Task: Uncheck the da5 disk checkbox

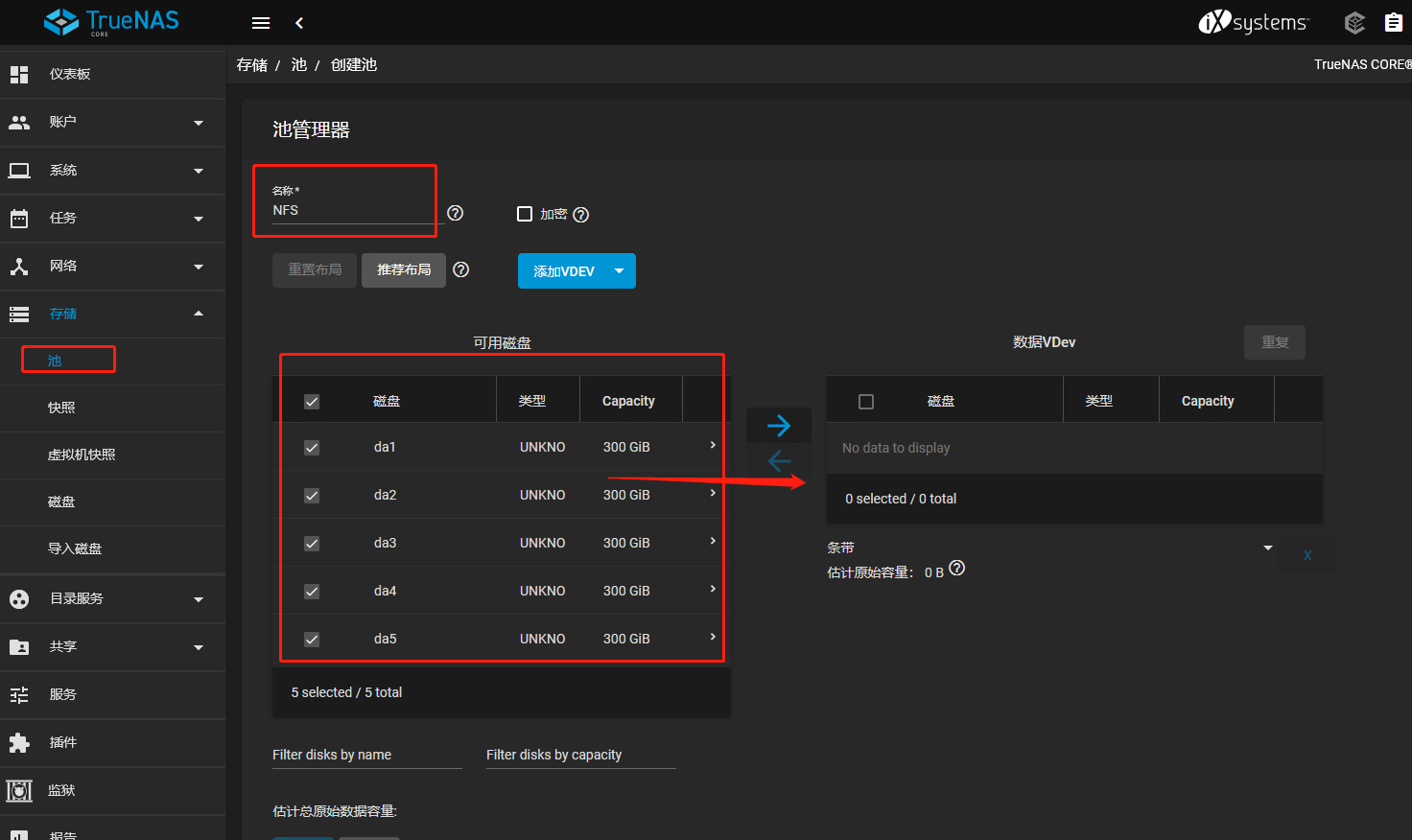Action: 312,640
